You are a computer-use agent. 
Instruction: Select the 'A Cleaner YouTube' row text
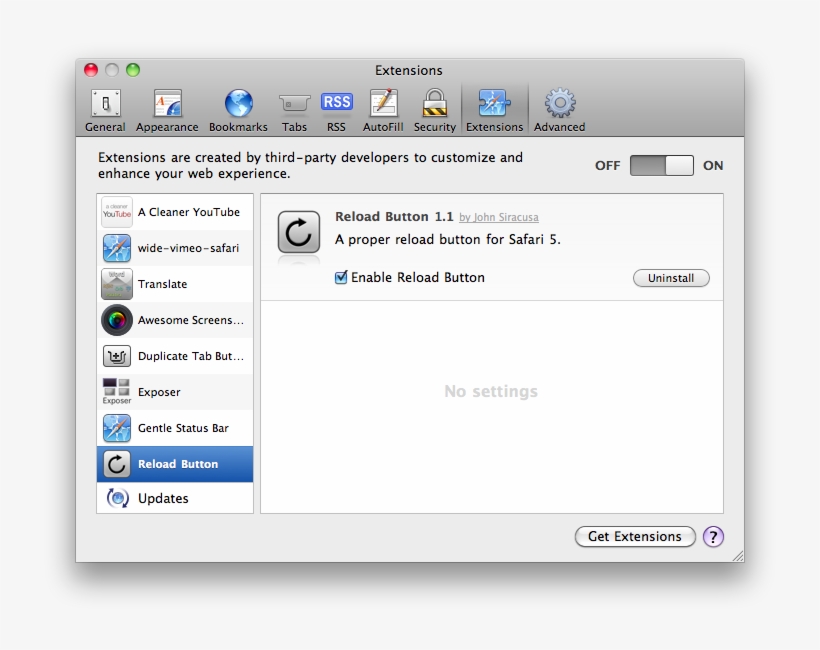pyautogui.click(x=189, y=212)
